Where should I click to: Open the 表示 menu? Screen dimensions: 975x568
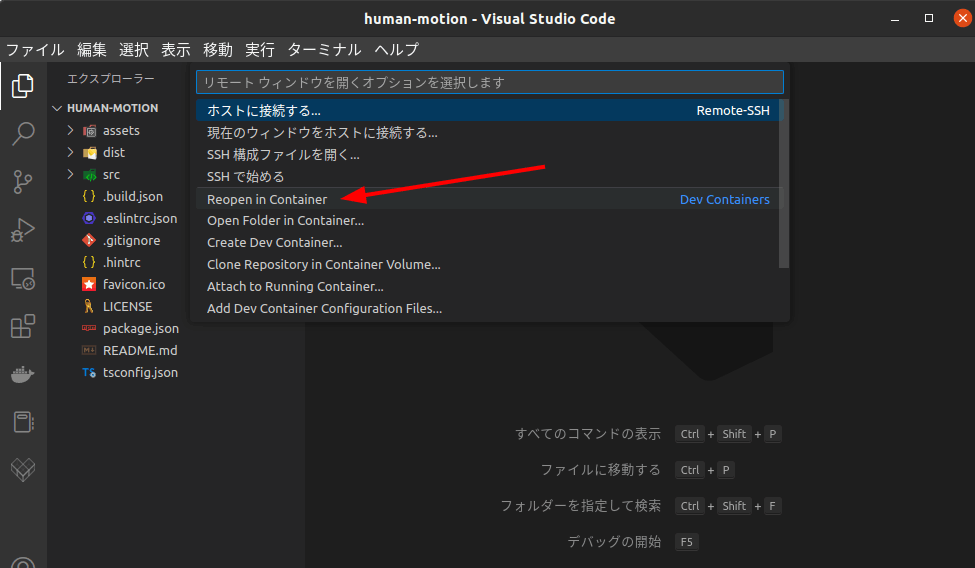pyautogui.click(x=176, y=50)
